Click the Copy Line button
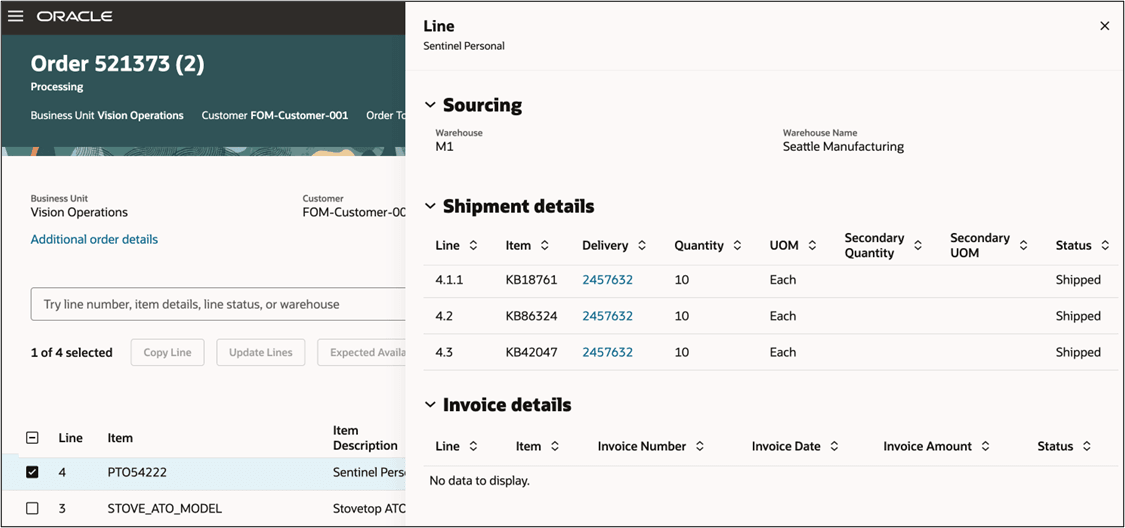Image resolution: width=1125 pixels, height=528 pixels. tap(167, 352)
